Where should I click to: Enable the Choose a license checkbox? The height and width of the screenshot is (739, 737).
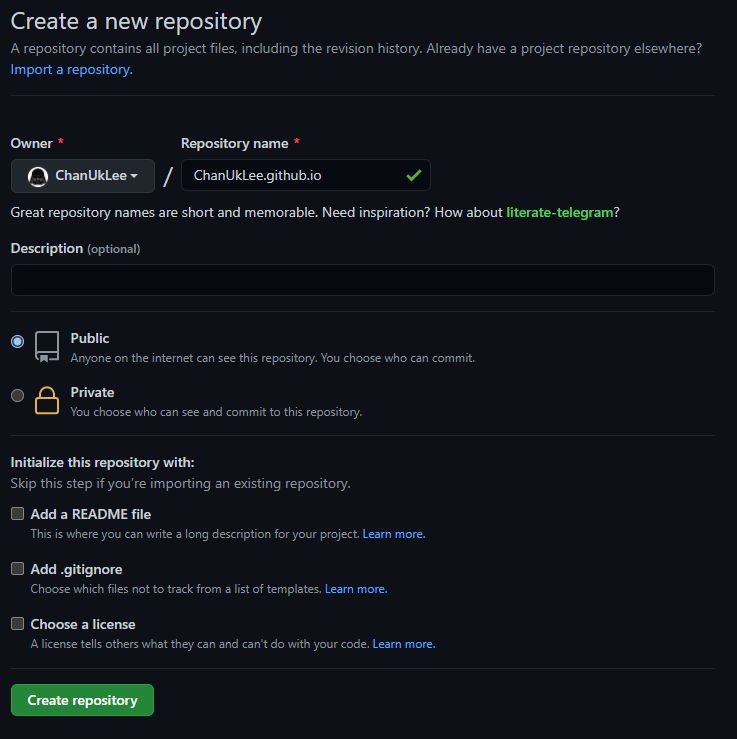17,624
